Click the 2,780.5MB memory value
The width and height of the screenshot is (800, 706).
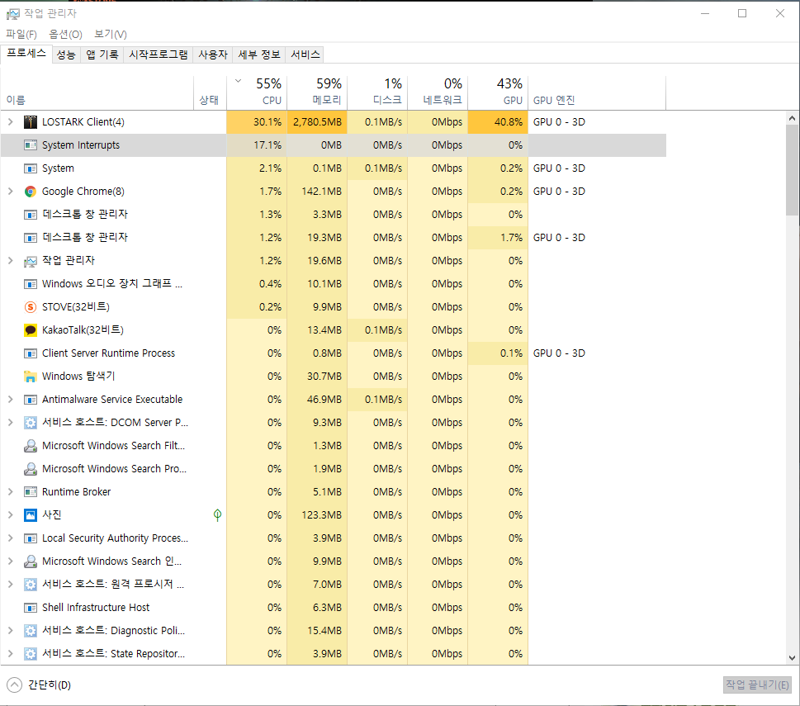[x=317, y=122]
